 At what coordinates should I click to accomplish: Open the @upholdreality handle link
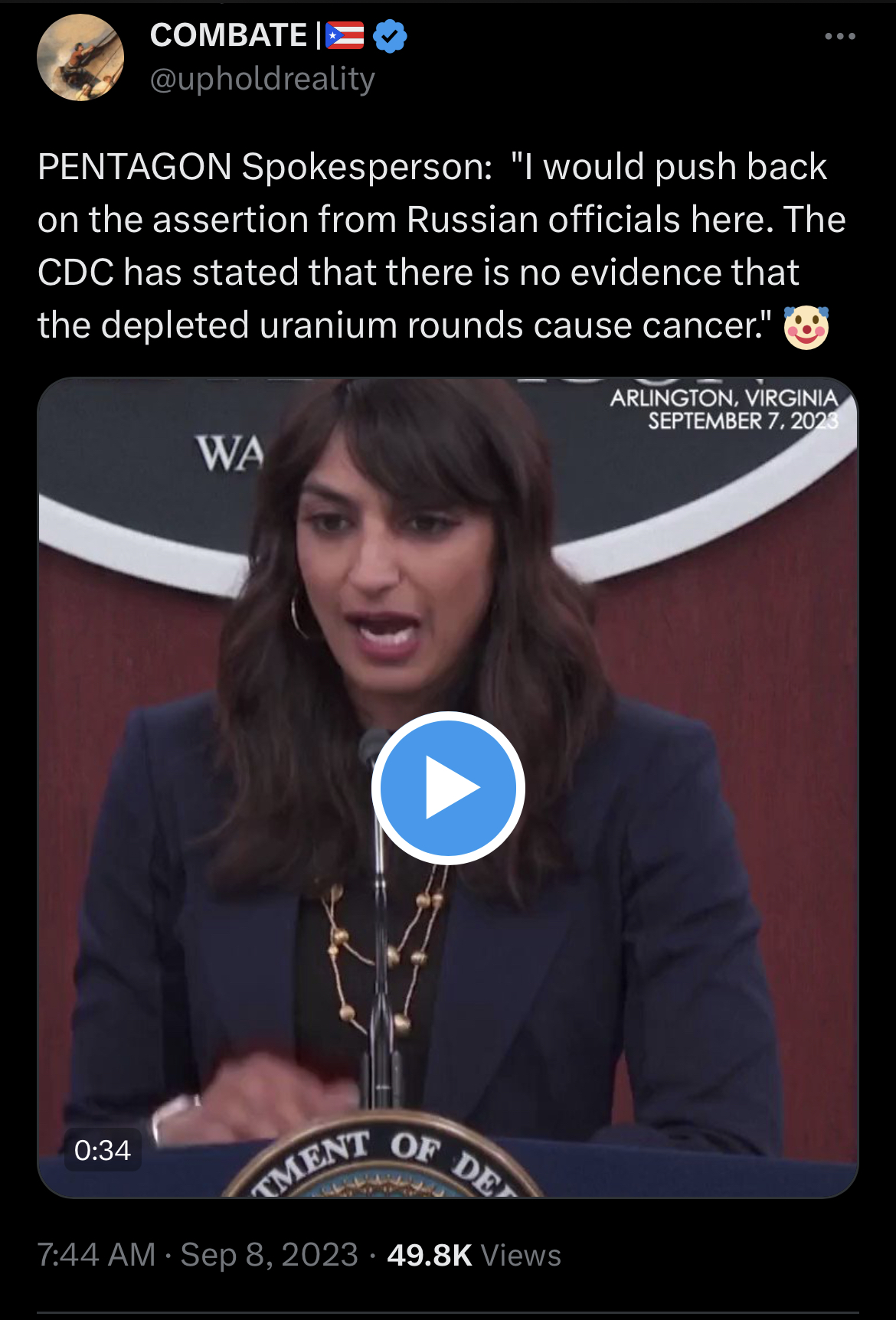pyautogui.click(x=263, y=79)
